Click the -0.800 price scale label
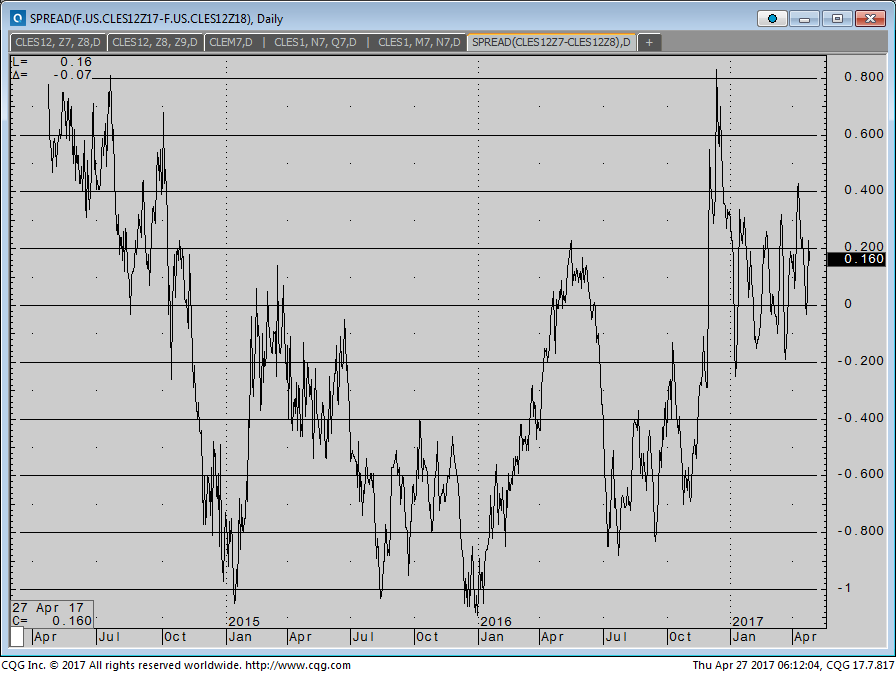The image size is (896, 673). [861, 531]
